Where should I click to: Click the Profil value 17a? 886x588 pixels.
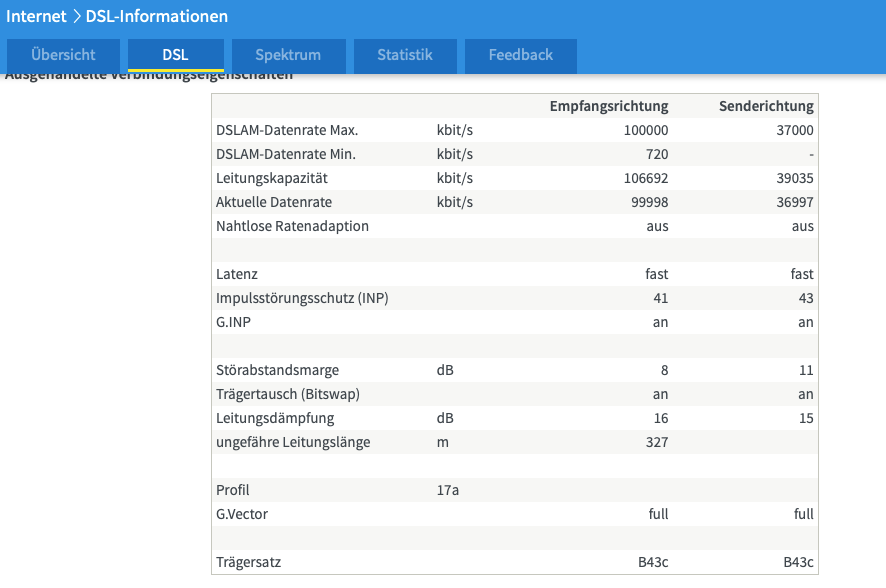click(448, 490)
